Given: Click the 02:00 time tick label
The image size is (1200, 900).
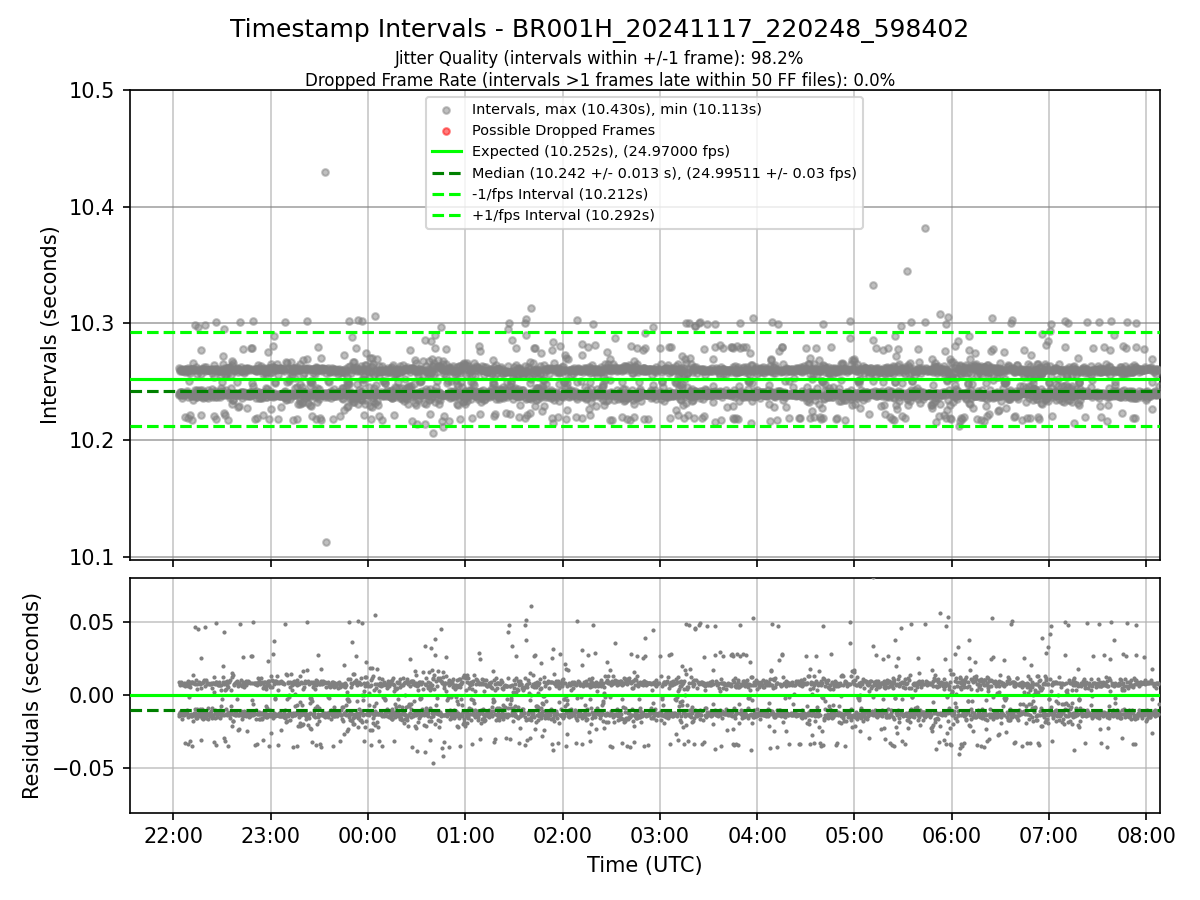Looking at the screenshot, I should (x=562, y=834).
